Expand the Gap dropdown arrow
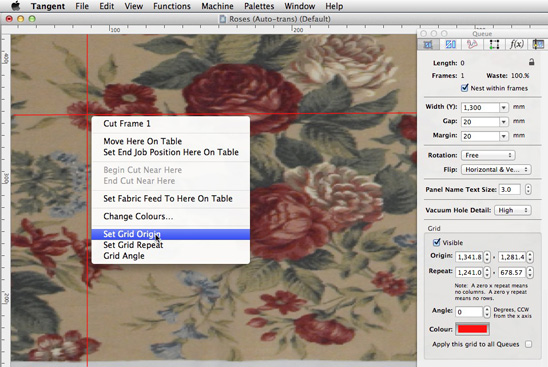Screen dimensions: 548x367 [x=503, y=122]
